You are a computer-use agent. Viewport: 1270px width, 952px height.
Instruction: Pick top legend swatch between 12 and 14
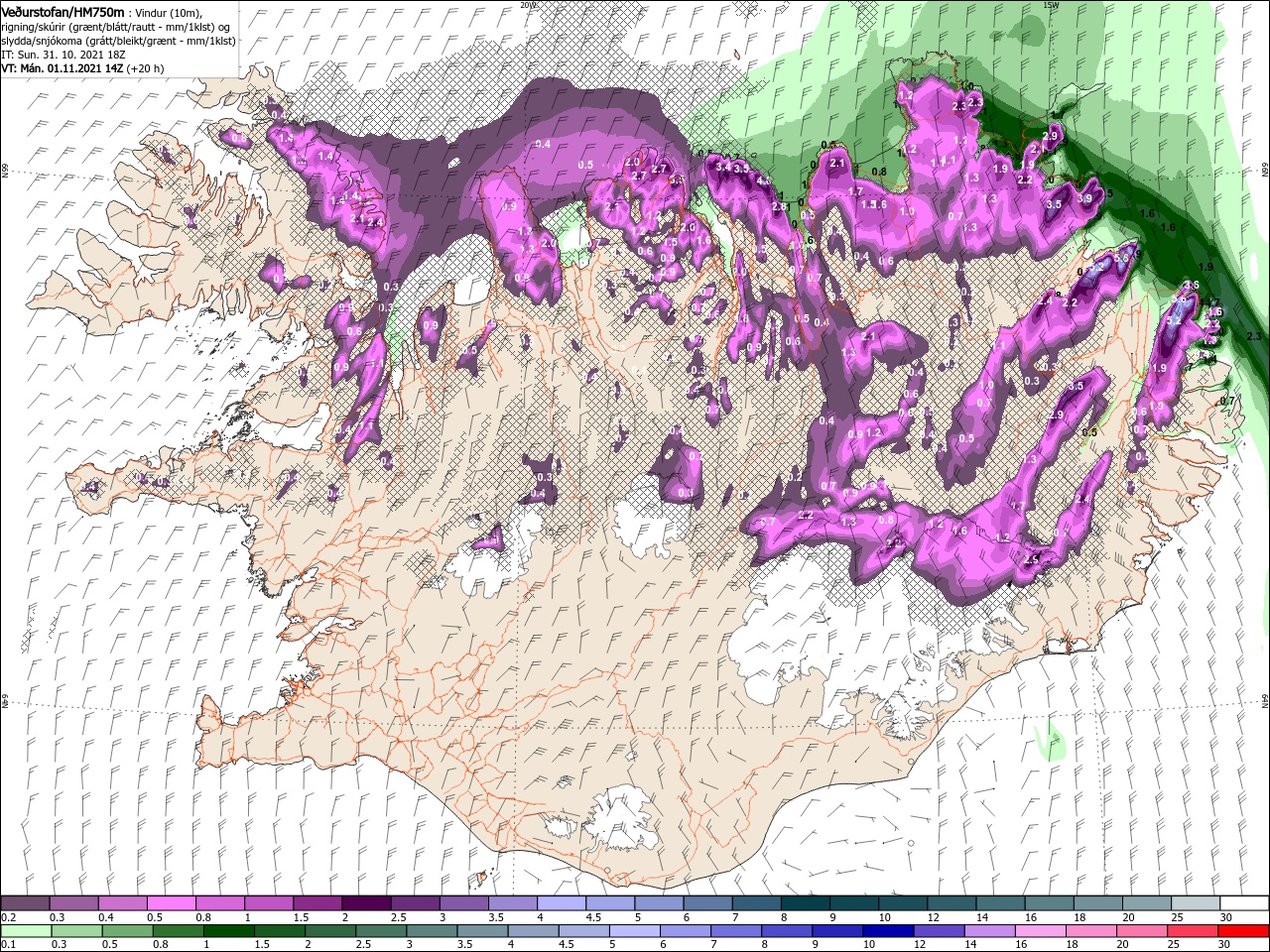[x=952, y=903]
